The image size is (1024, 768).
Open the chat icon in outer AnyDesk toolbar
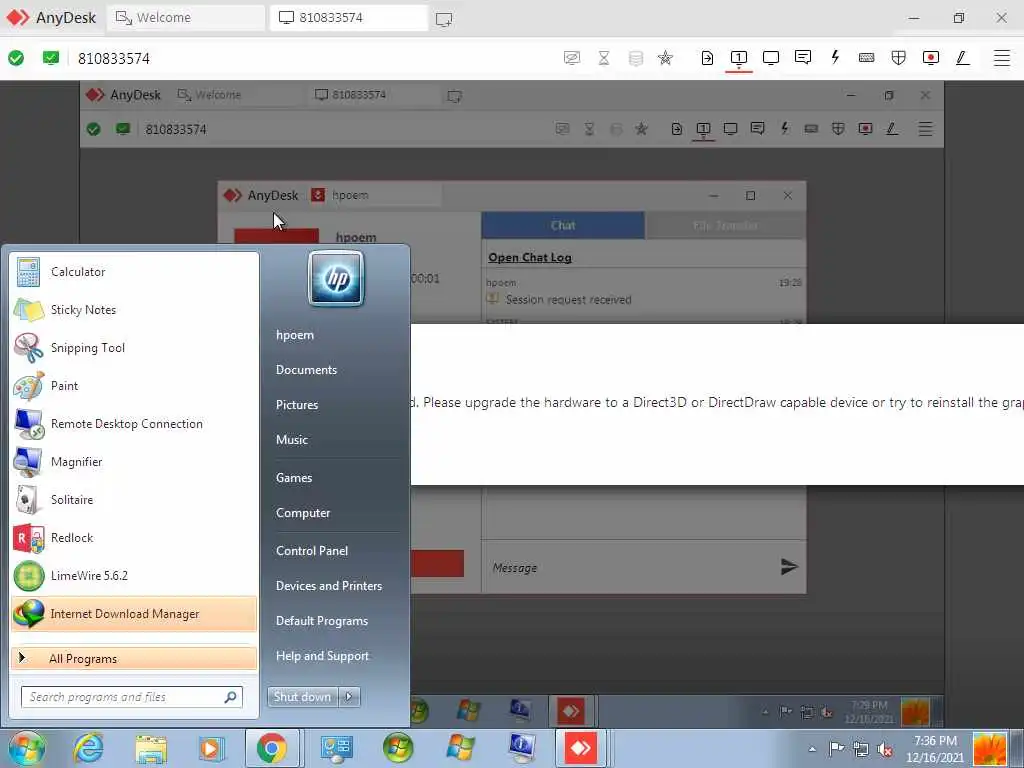tap(803, 57)
